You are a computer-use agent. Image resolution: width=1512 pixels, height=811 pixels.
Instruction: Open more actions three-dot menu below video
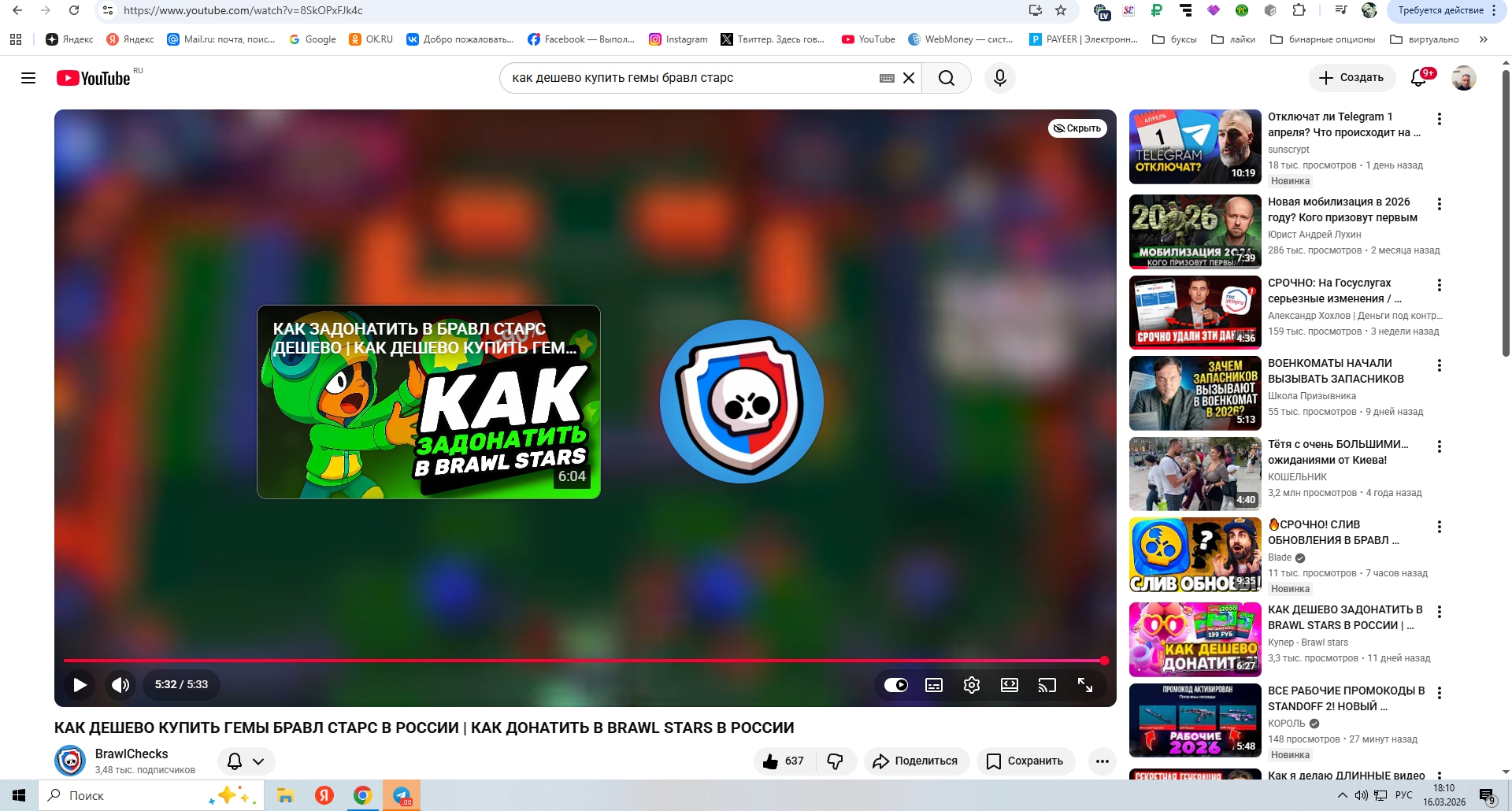pyautogui.click(x=1102, y=761)
